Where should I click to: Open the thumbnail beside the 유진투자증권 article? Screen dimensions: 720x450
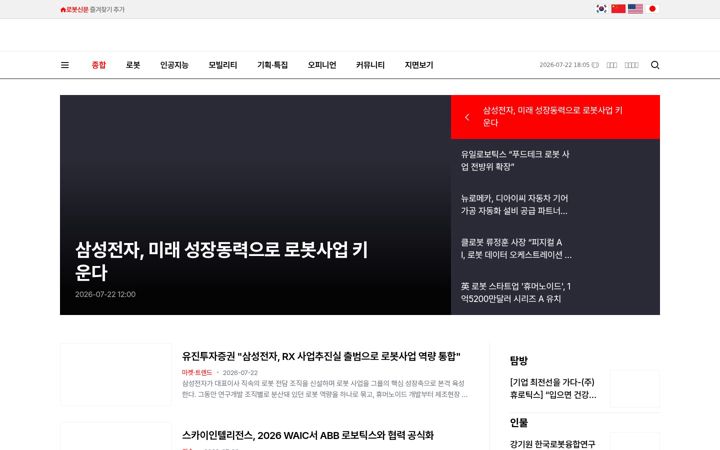116,375
